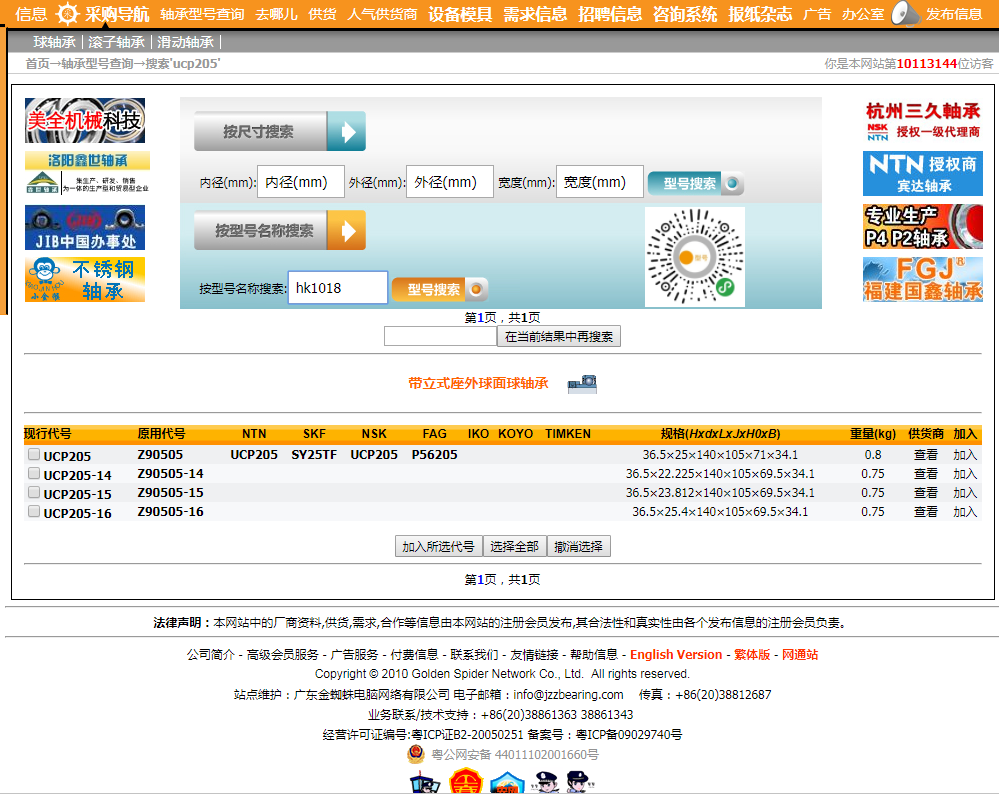
Task: Tick the checkbox for UCP205-16
Action: tap(34, 512)
